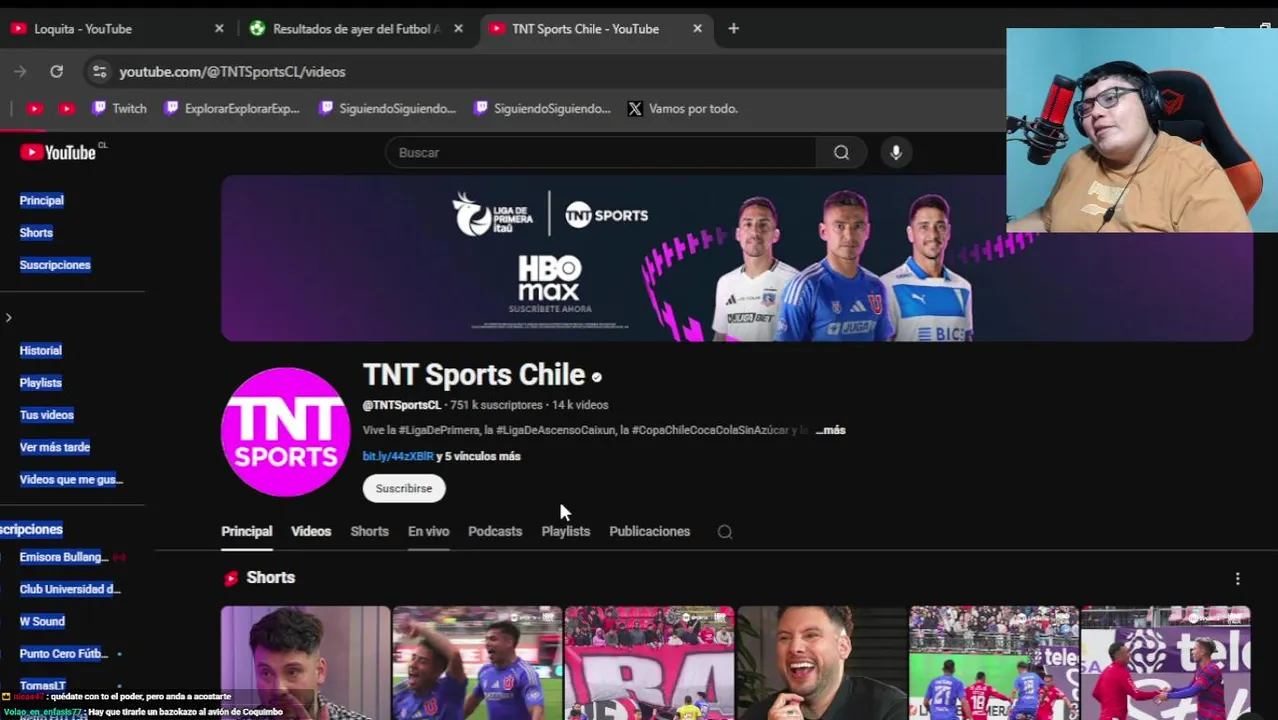Screen dimensions: 1278x720
Task: Click the channel search magnifier icon
Action: (725, 532)
